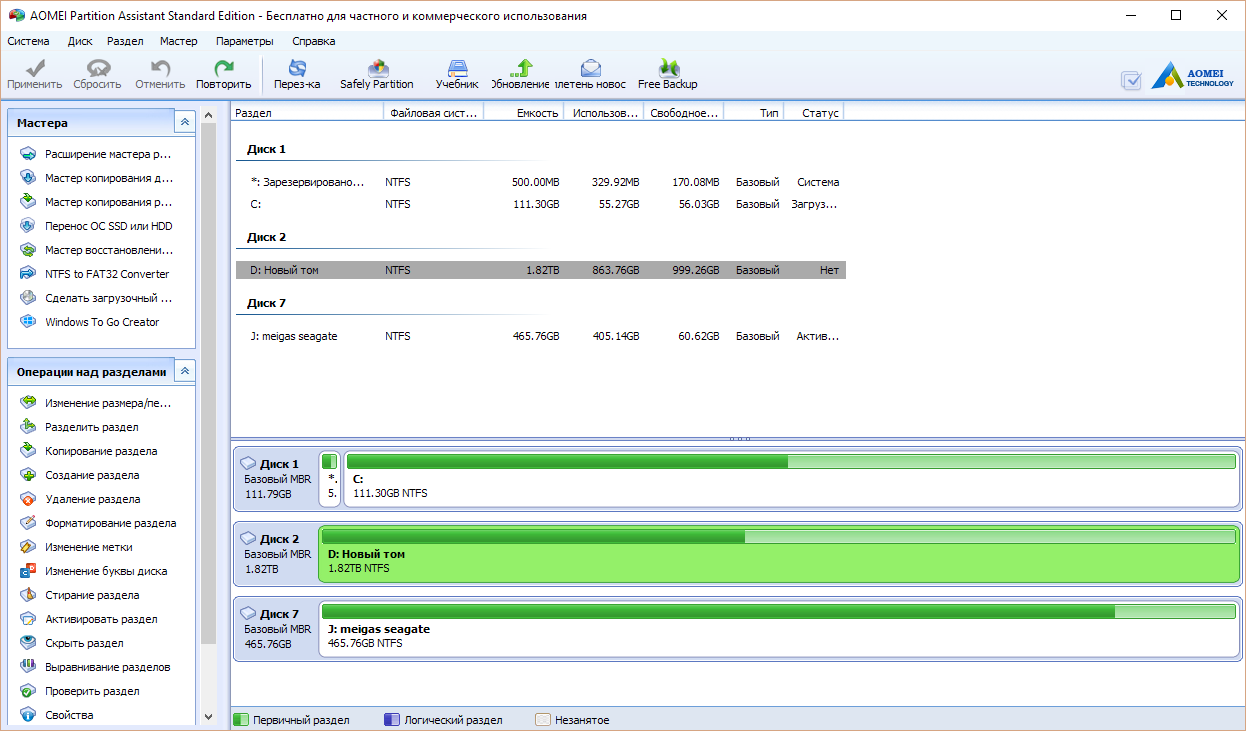This screenshot has width=1246, height=731.
Task: Open the Диск menu
Action: (x=80, y=41)
